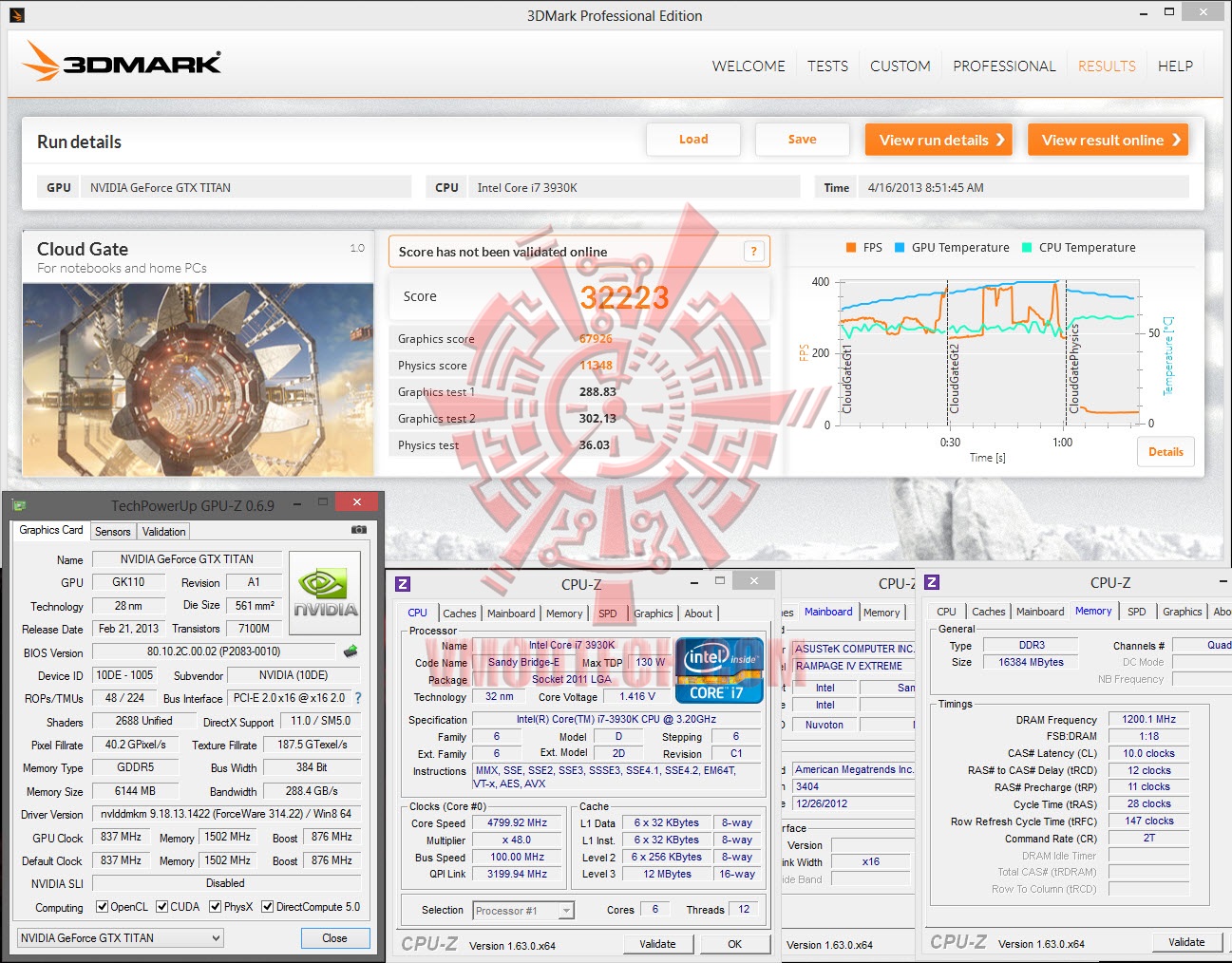
Task: Click the Load button in Run details
Action: tap(693, 140)
